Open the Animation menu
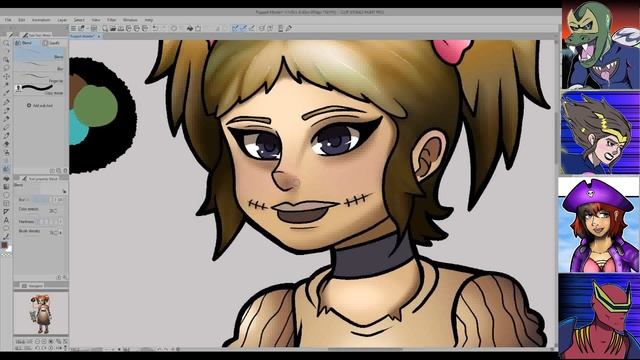This screenshot has width=640, height=360. click(41, 20)
